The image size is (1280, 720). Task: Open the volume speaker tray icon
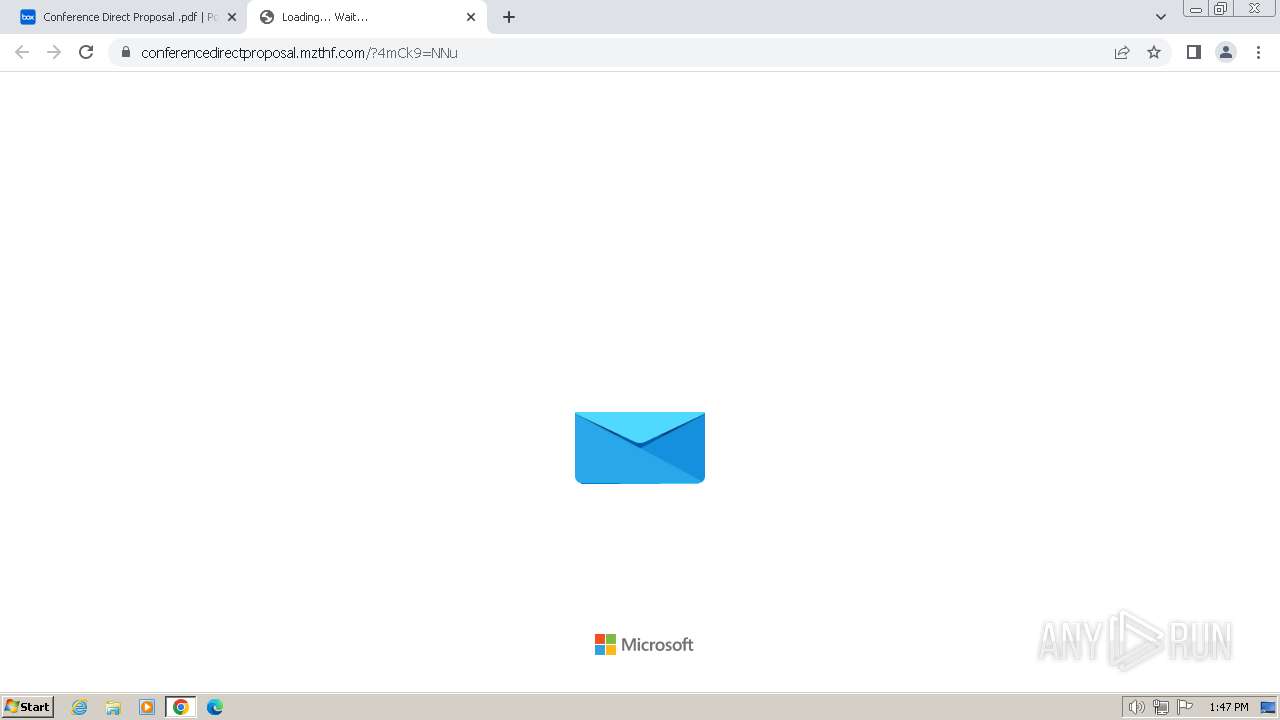click(1136, 707)
